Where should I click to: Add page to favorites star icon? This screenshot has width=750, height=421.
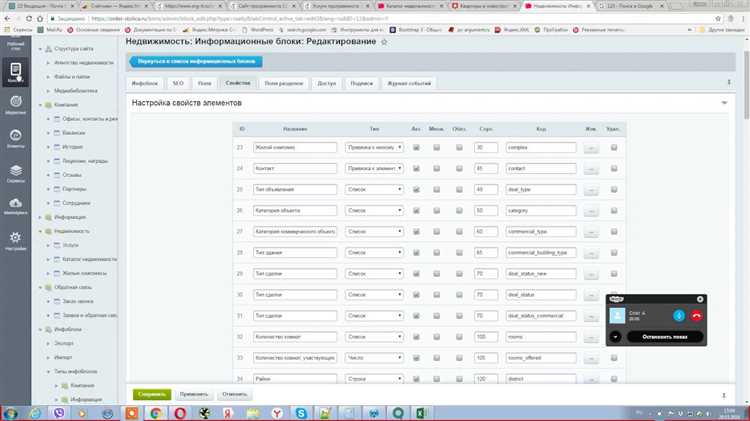point(384,42)
